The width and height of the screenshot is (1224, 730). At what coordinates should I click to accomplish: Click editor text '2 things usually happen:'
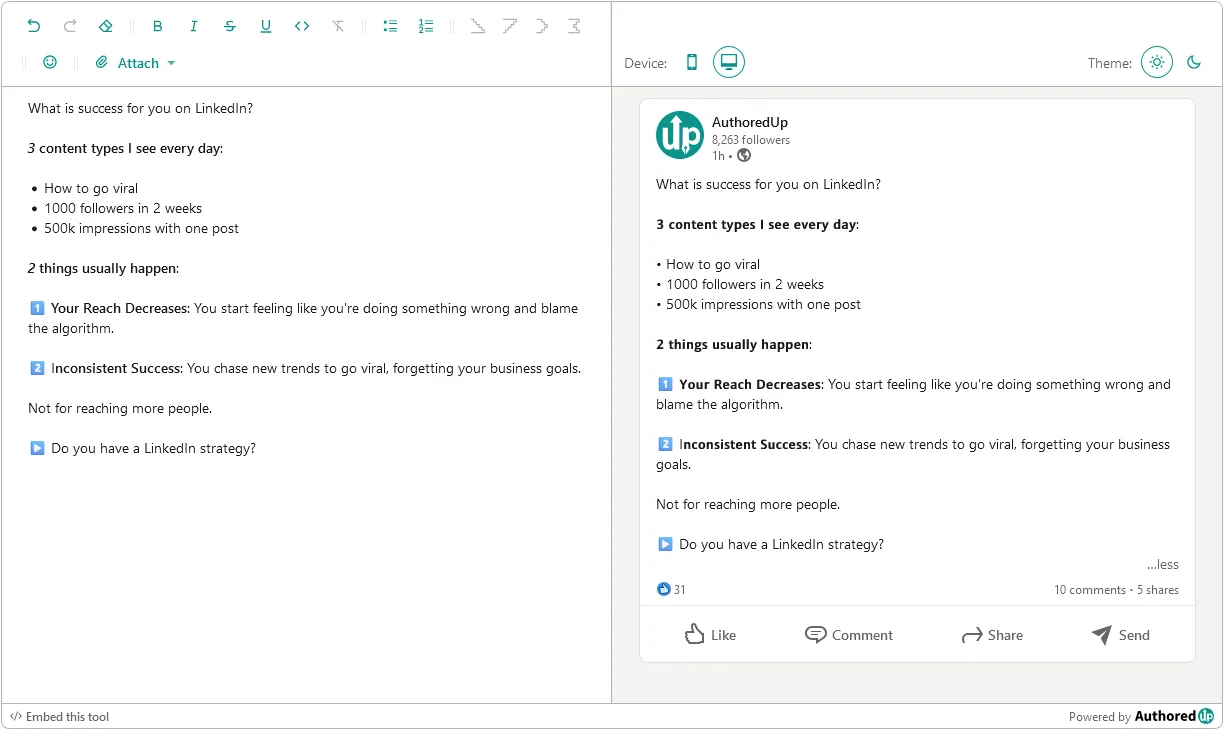[x=103, y=268]
